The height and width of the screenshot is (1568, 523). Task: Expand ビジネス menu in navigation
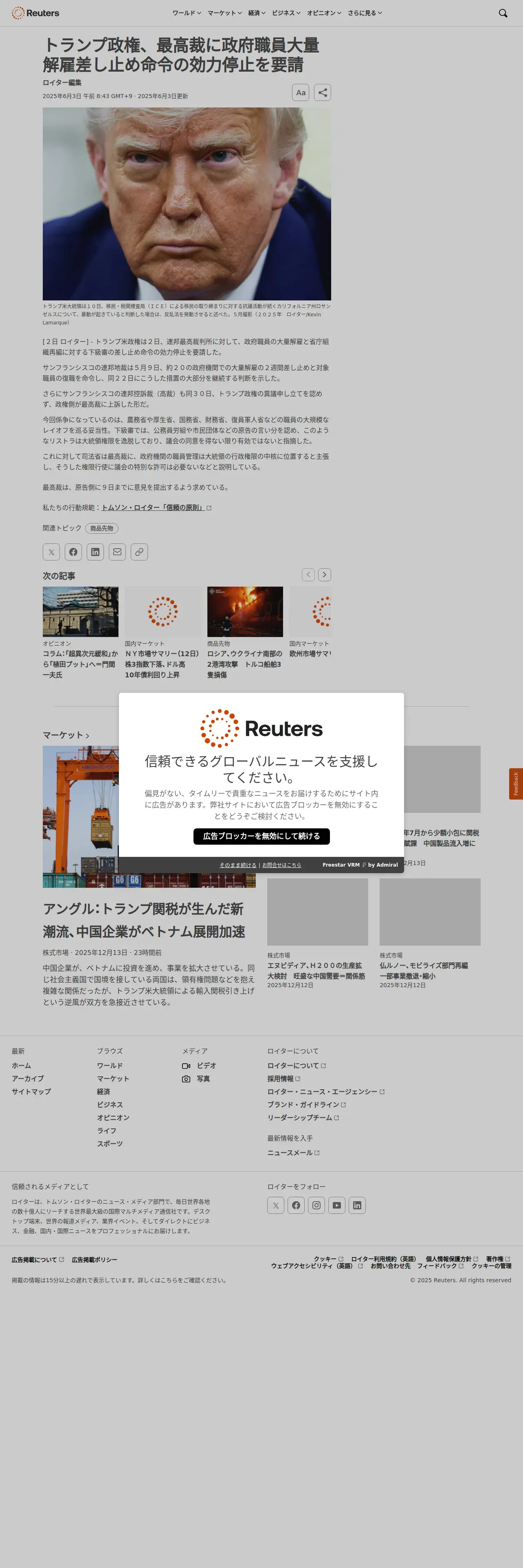pos(286,13)
